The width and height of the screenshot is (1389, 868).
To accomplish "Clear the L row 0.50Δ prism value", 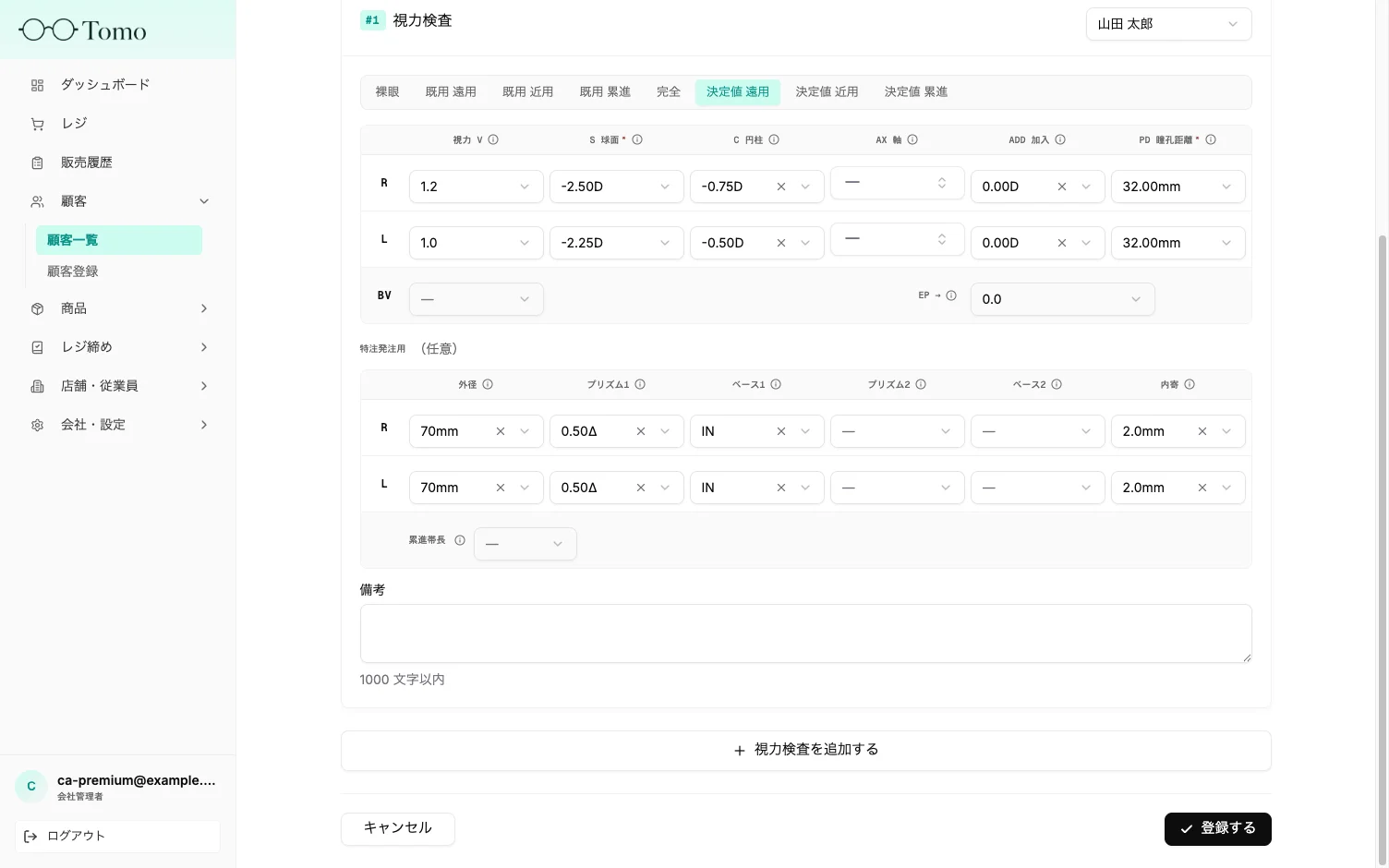I will click(x=641, y=488).
